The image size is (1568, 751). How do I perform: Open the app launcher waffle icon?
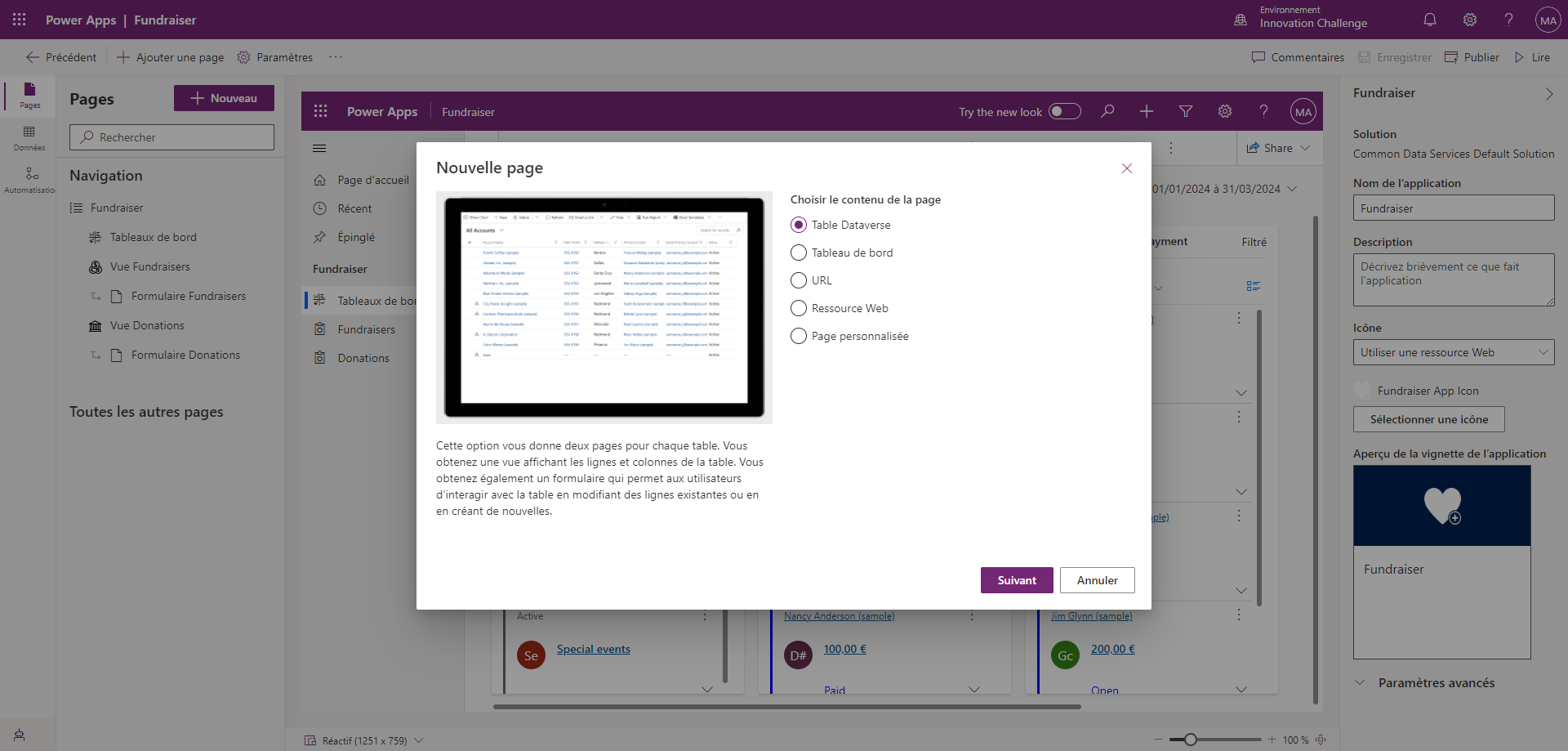pyautogui.click(x=20, y=20)
